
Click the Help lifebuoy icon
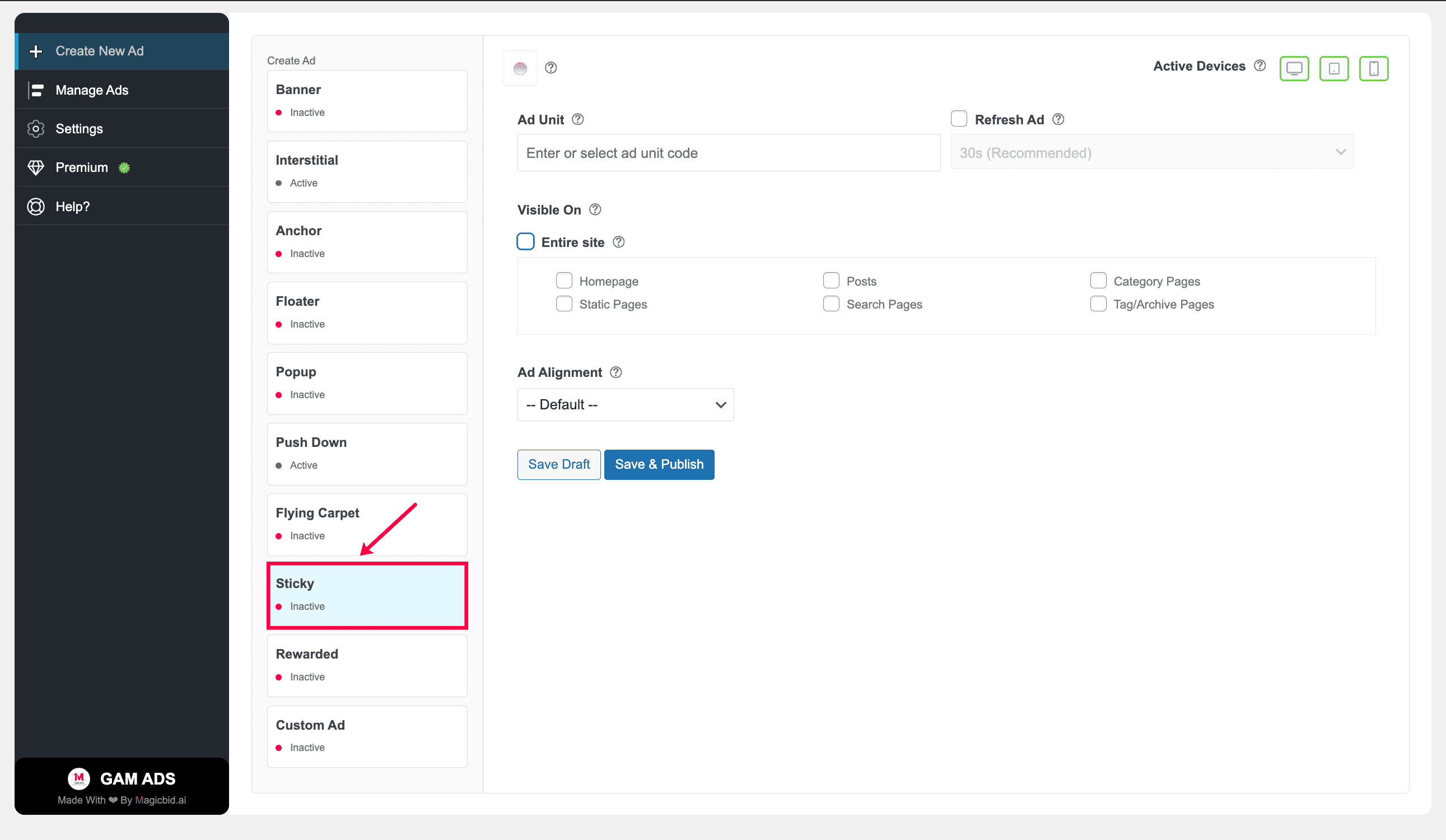click(x=36, y=207)
